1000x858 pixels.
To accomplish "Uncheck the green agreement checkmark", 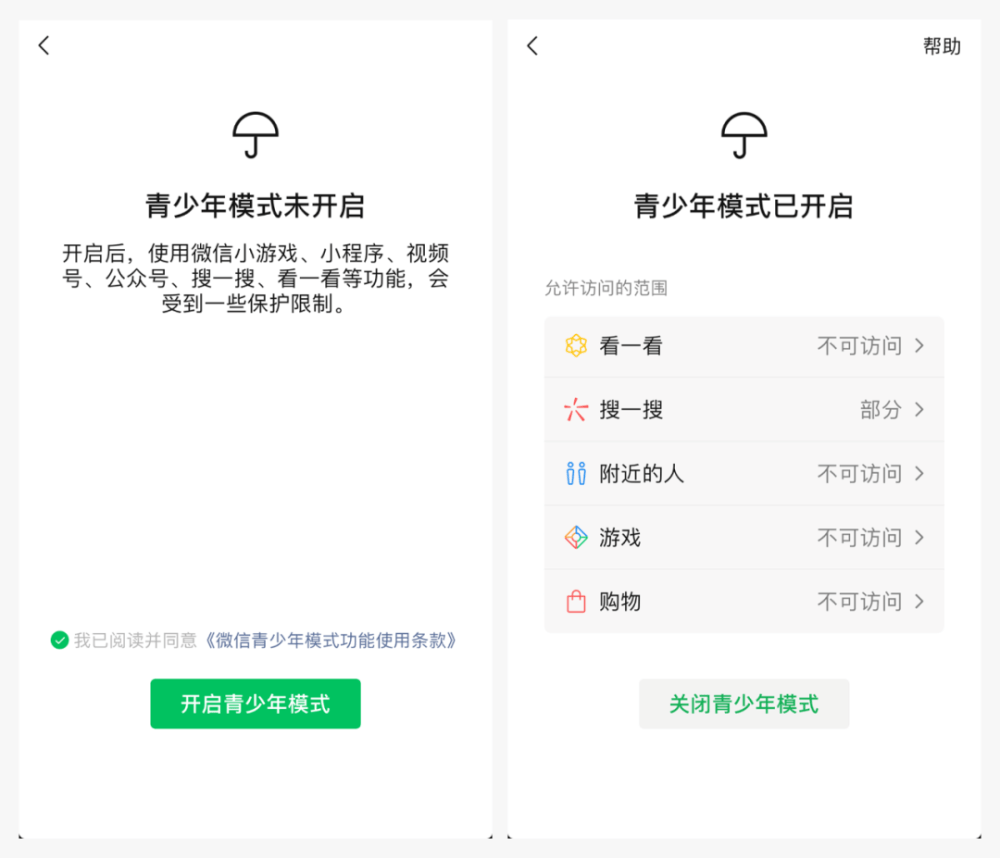I will coord(59,640).
